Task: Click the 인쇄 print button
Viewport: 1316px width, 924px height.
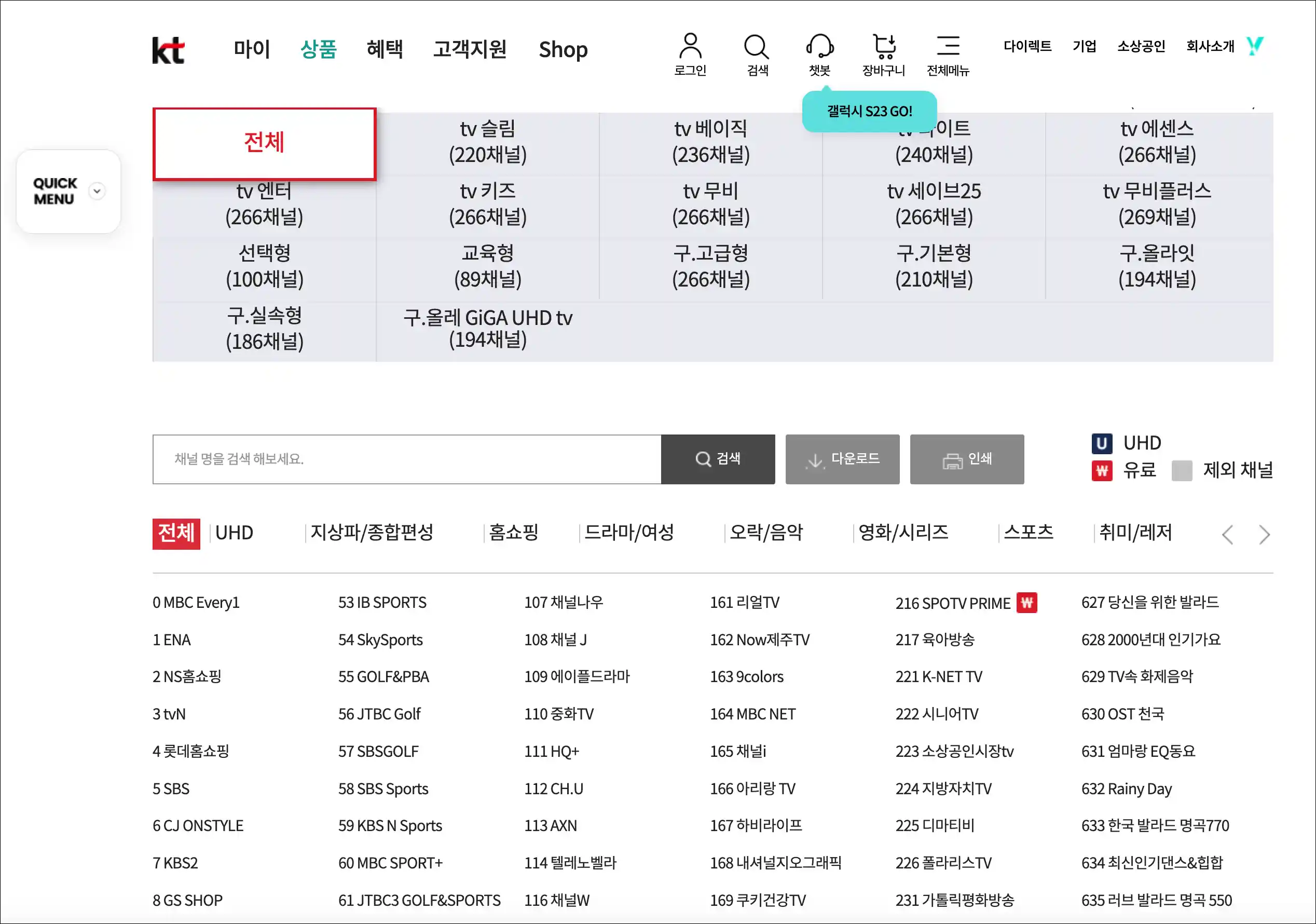Action: pyautogui.click(x=966, y=459)
